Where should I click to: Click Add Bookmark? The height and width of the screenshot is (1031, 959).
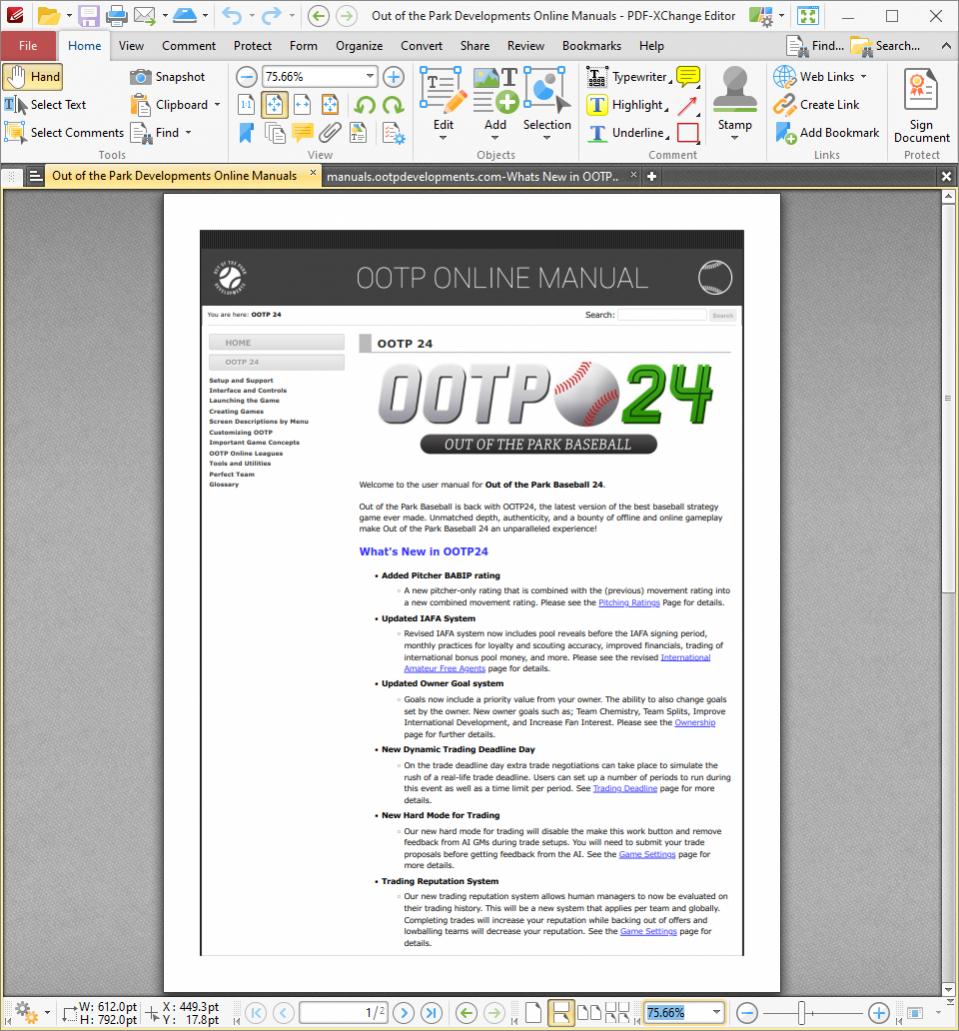826,132
